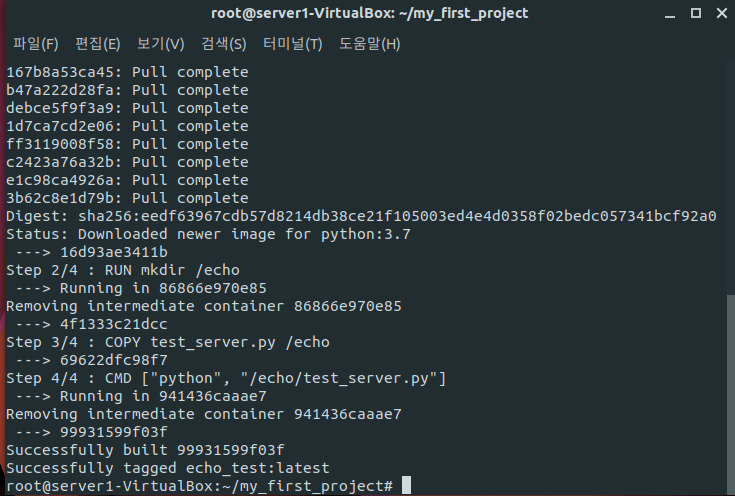Close the terminal window
The height and width of the screenshot is (496, 735).
[x=722, y=13]
